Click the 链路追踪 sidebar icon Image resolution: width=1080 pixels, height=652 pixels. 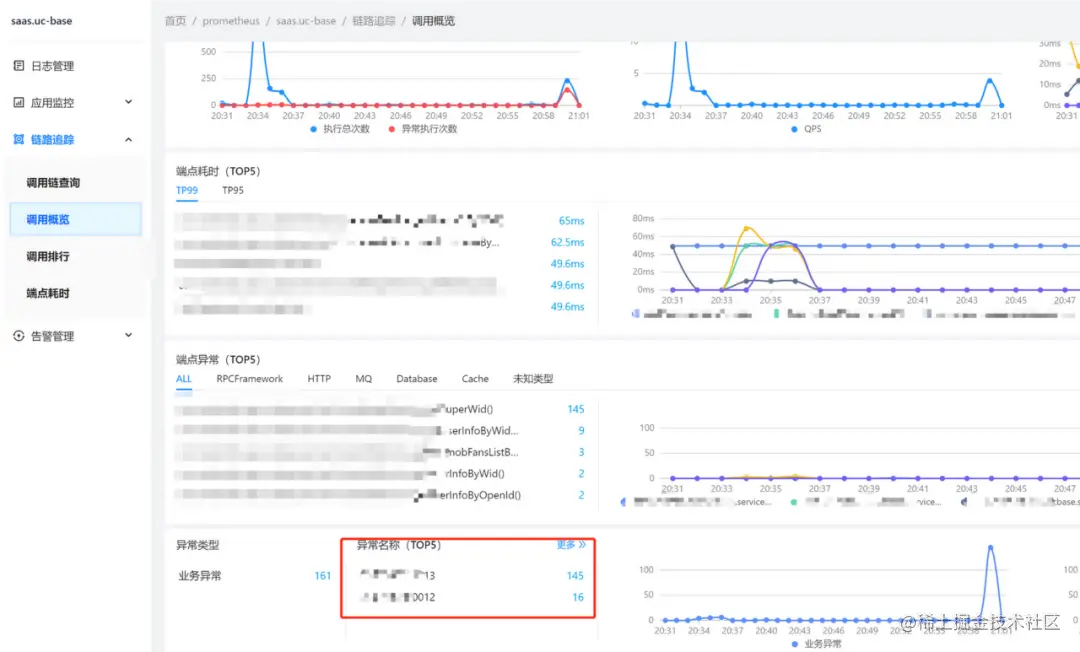tap(19, 139)
